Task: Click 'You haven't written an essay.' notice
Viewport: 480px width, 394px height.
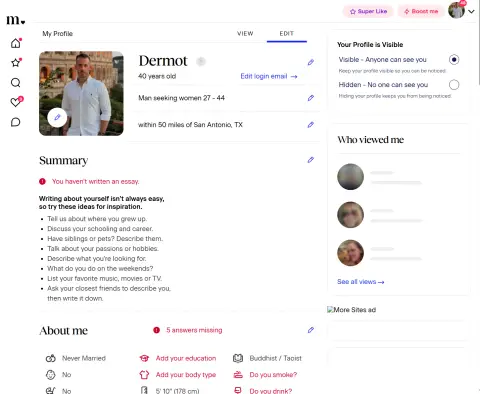Action: coord(95,182)
